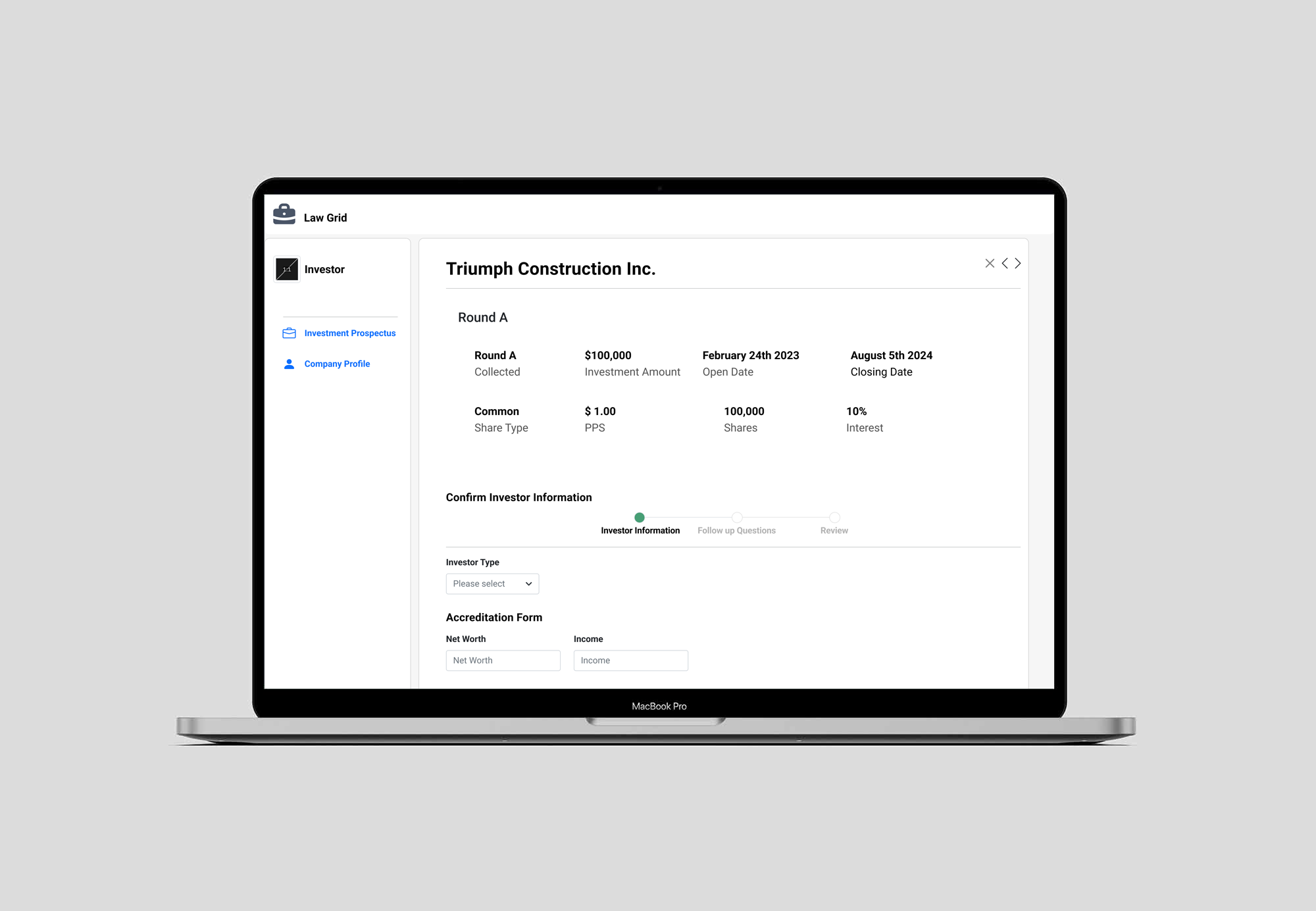
Task: Open the Investment Prospectus link
Action: [349, 333]
